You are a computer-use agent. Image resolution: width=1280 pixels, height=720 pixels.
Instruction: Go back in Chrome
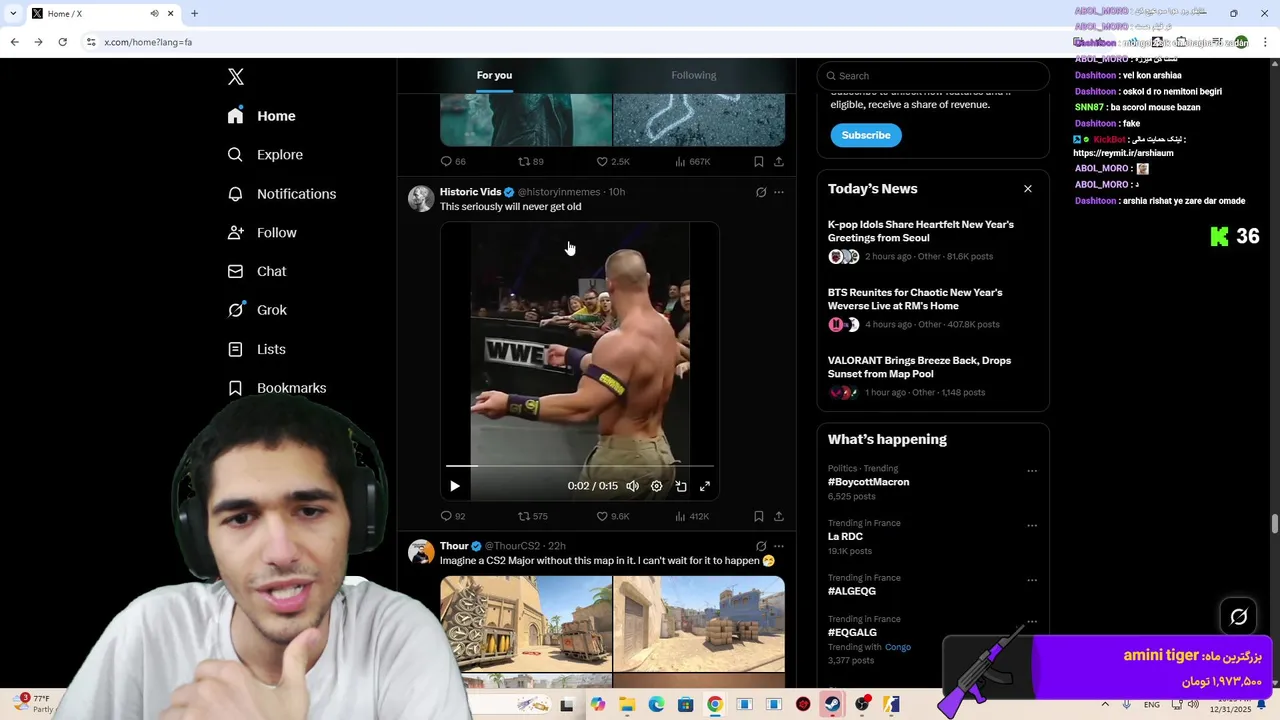14,42
